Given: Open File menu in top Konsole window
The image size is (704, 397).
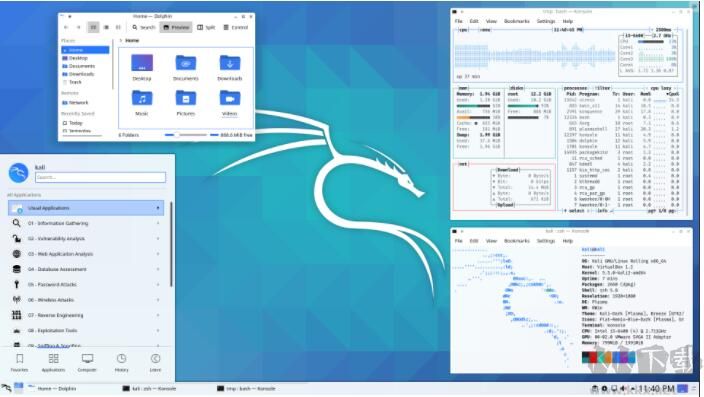Looking at the screenshot, I should (458, 21).
